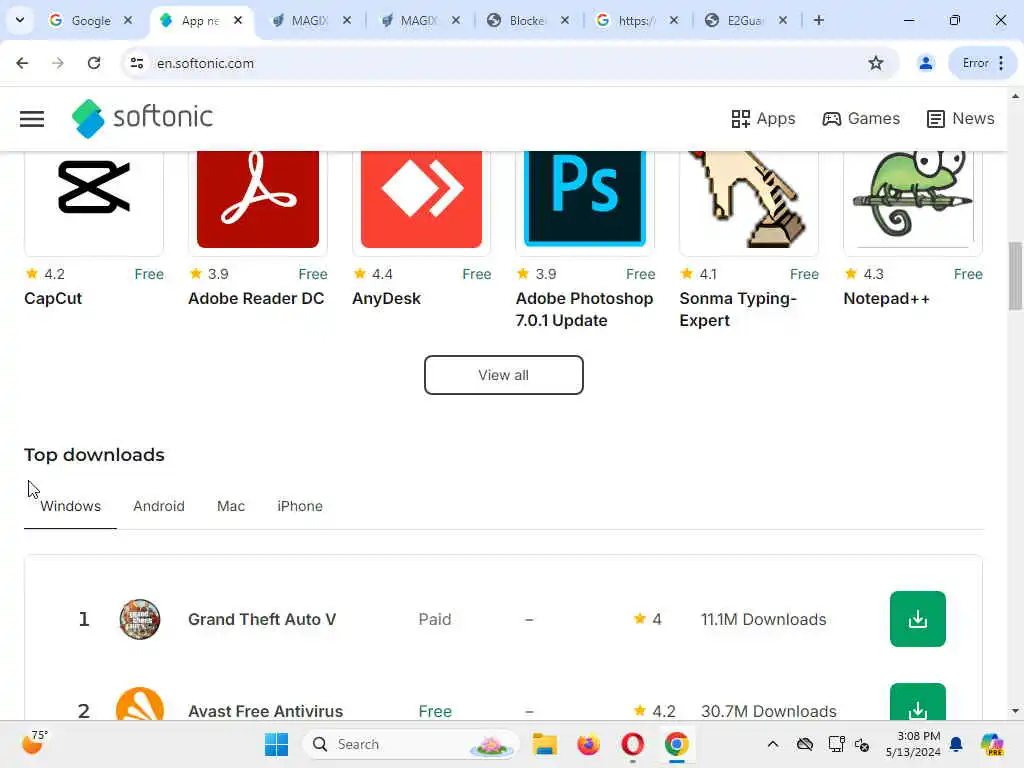Switch to the second MAGIX tab
Image resolution: width=1024 pixels, height=768 pixels.
click(x=418, y=21)
